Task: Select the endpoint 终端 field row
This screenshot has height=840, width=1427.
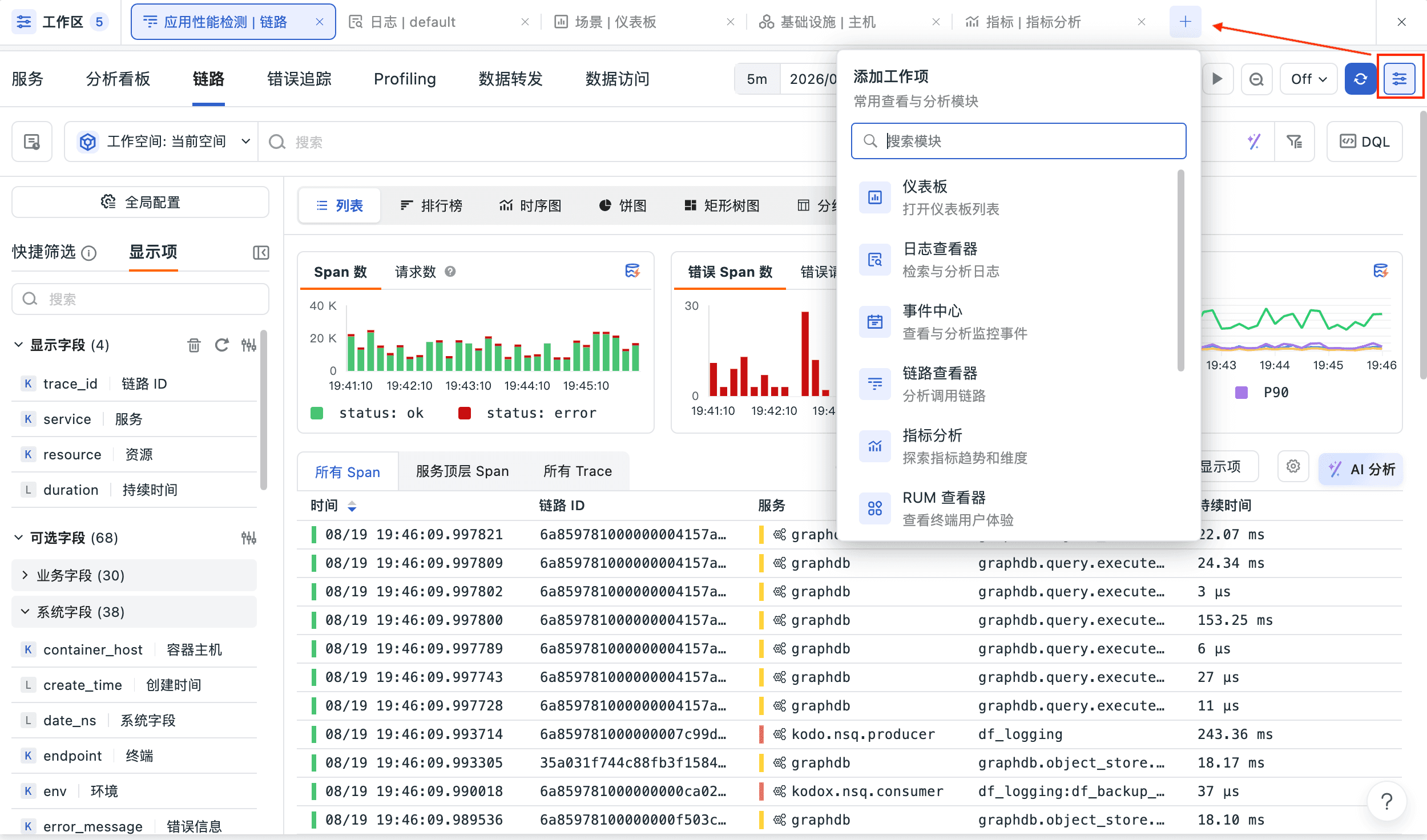Action: pyautogui.click(x=134, y=756)
